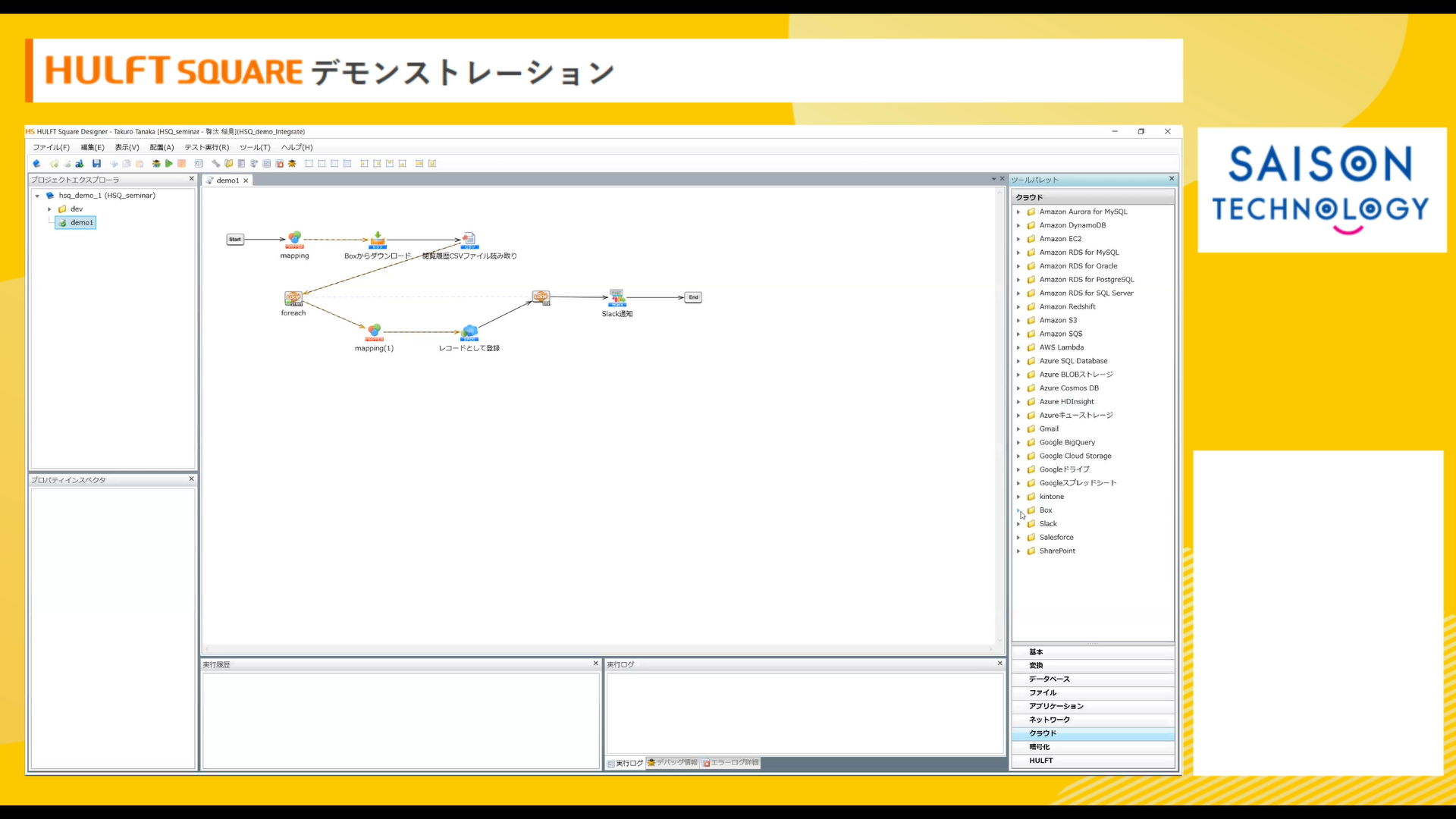Select the Slack notification node icon
The image size is (1456, 819).
(617, 298)
